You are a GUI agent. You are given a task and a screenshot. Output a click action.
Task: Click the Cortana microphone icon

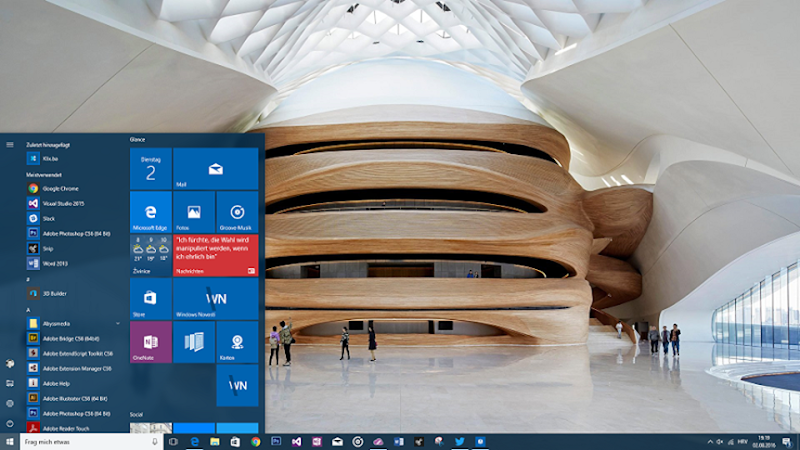coord(155,442)
